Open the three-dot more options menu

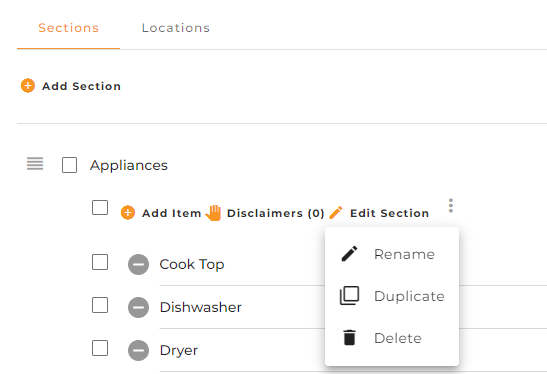click(x=451, y=206)
